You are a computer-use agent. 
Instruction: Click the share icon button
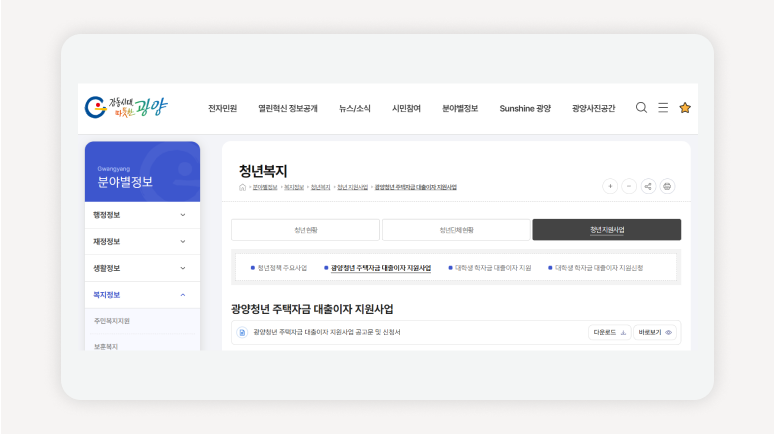[x=648, y=186]
